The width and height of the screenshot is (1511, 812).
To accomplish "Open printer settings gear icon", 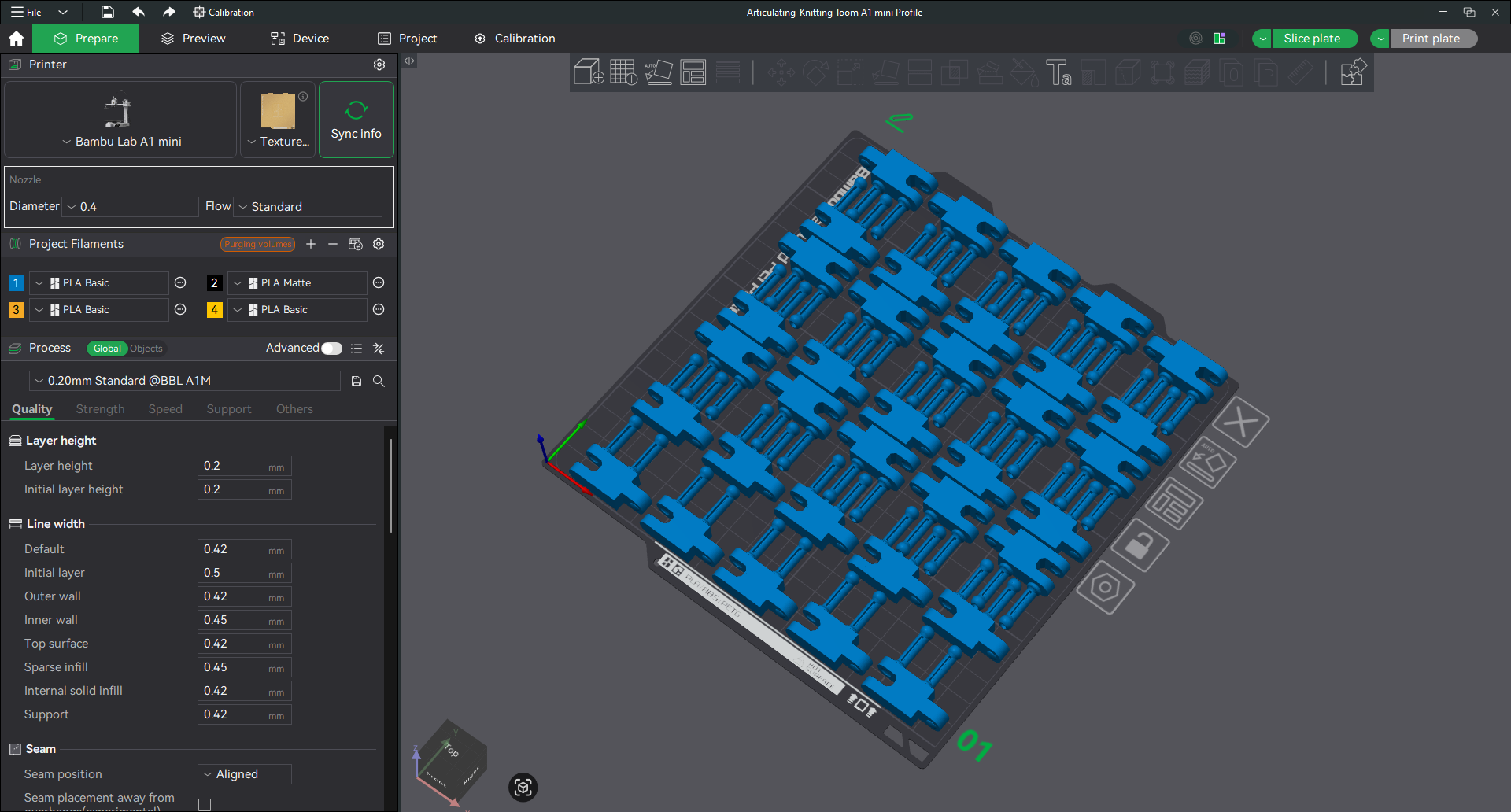I will point(379,65).
